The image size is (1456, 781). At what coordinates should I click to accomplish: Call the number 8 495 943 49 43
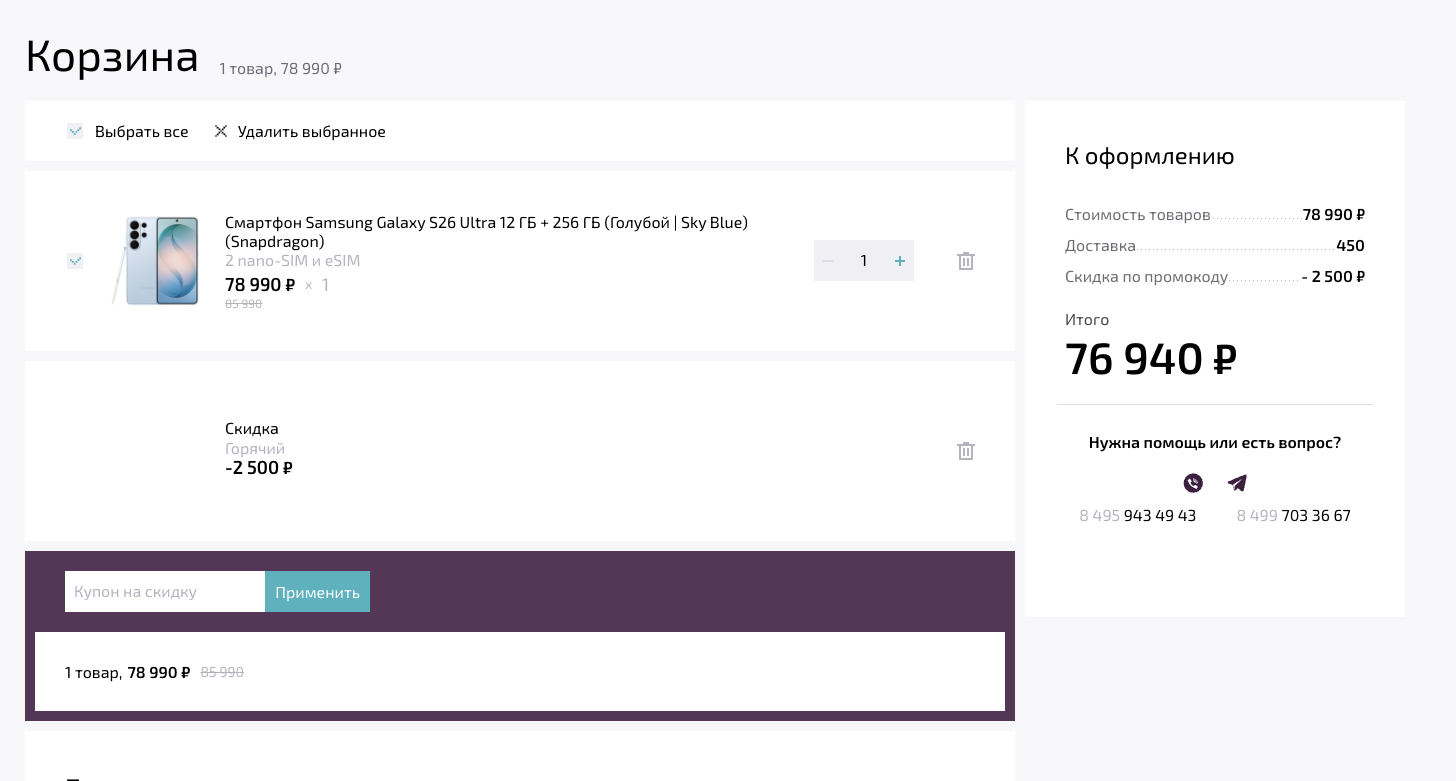click(1138, 516)
